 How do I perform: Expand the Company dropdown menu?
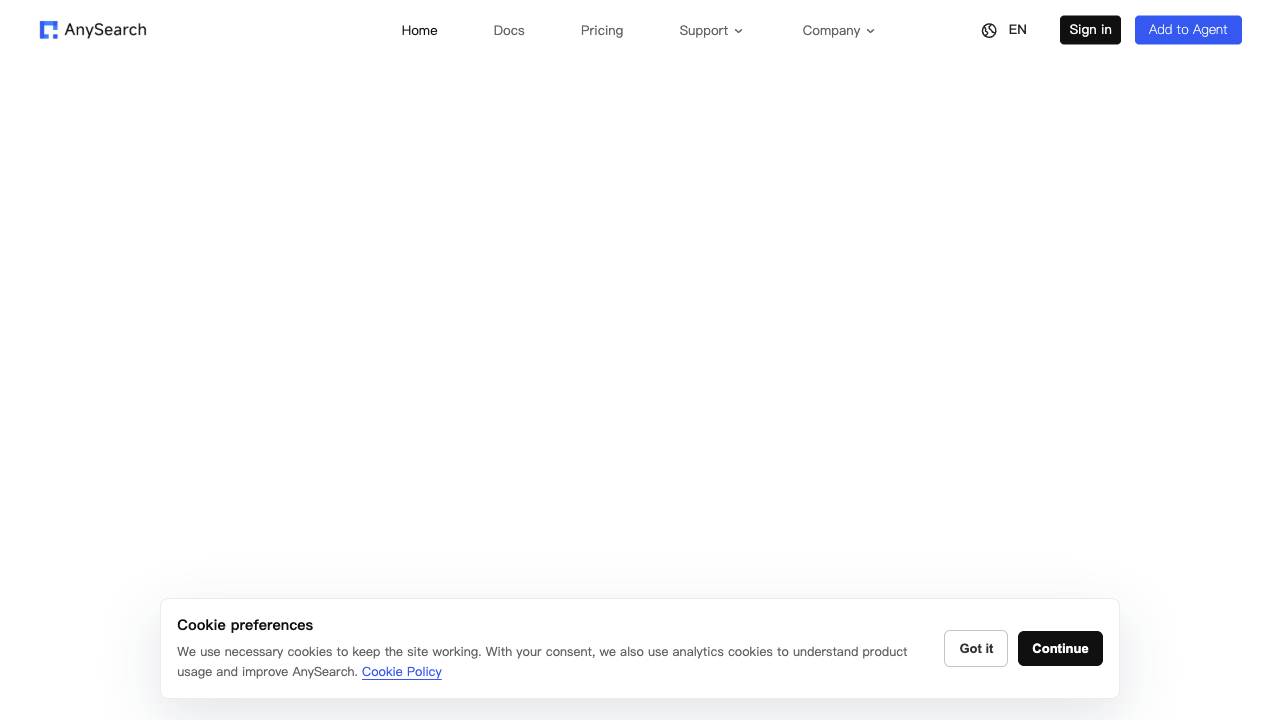[x=839, y=30]
